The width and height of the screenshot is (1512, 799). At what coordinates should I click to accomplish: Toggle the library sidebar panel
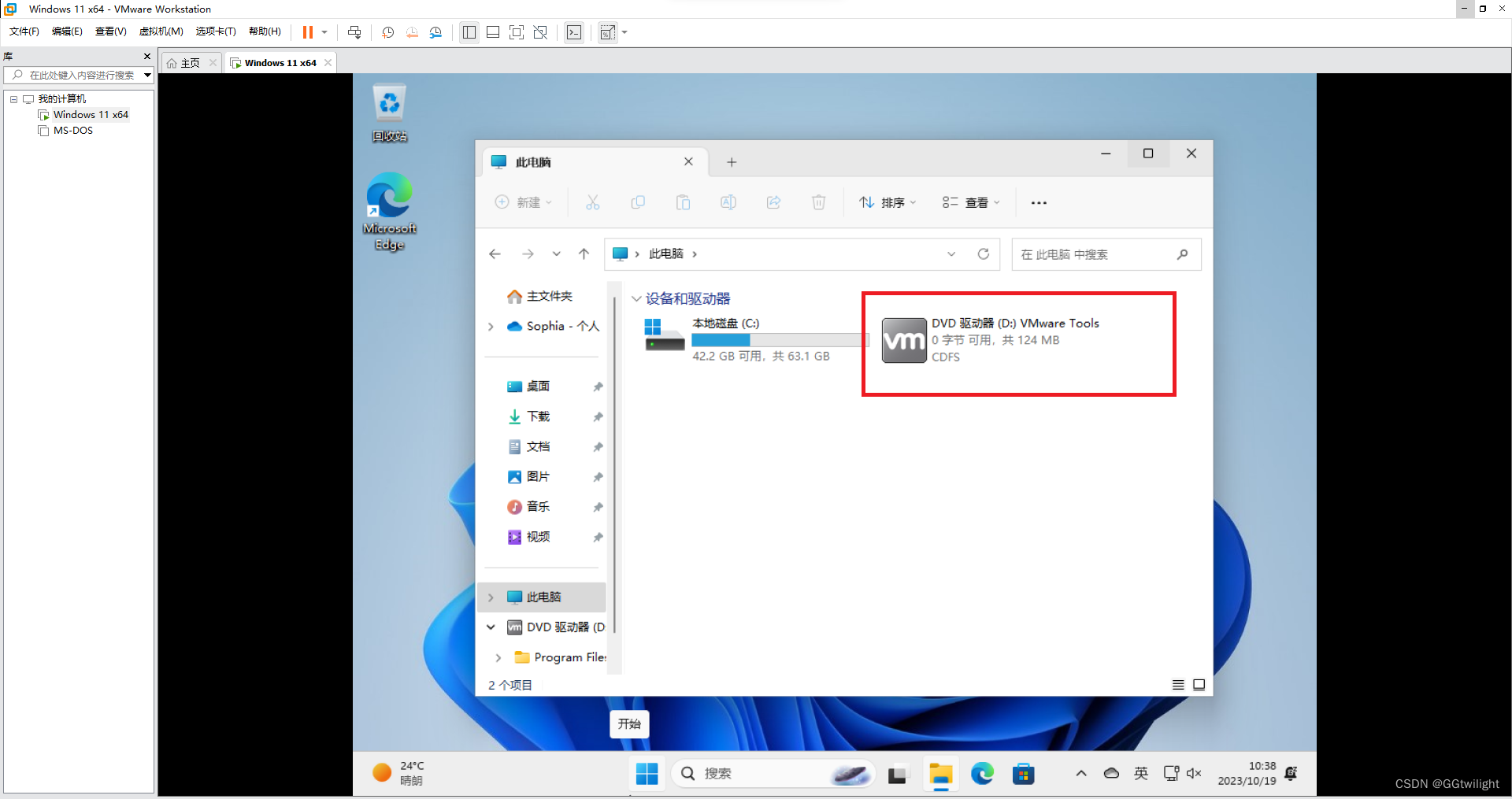point(469,32)
